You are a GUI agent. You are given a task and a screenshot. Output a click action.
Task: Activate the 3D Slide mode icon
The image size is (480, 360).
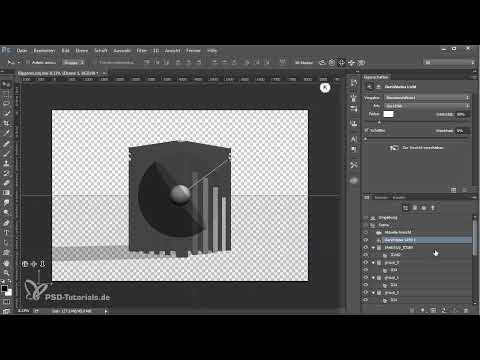pyautogui.click(x=351, y=62)
